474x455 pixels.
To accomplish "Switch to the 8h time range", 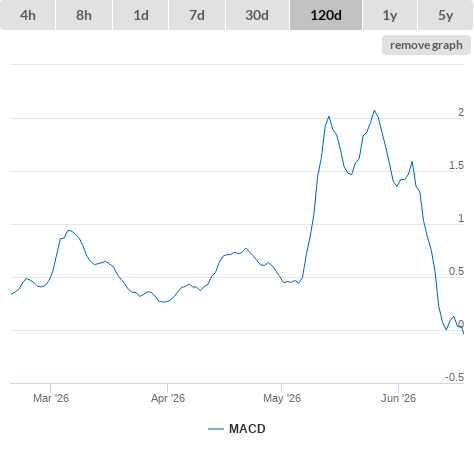I will 84,15.
